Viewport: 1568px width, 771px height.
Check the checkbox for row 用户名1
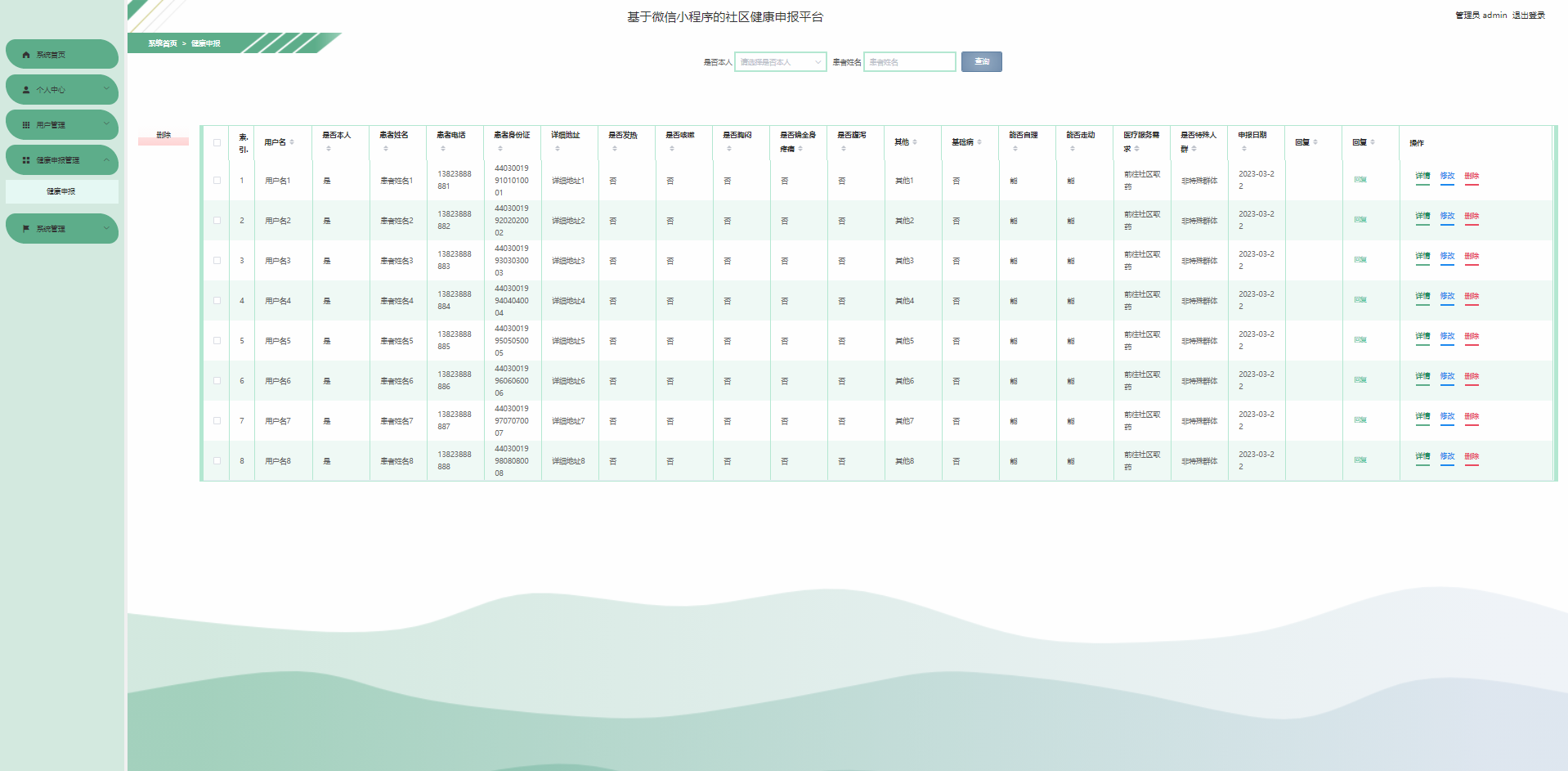(x=217, y=181)
